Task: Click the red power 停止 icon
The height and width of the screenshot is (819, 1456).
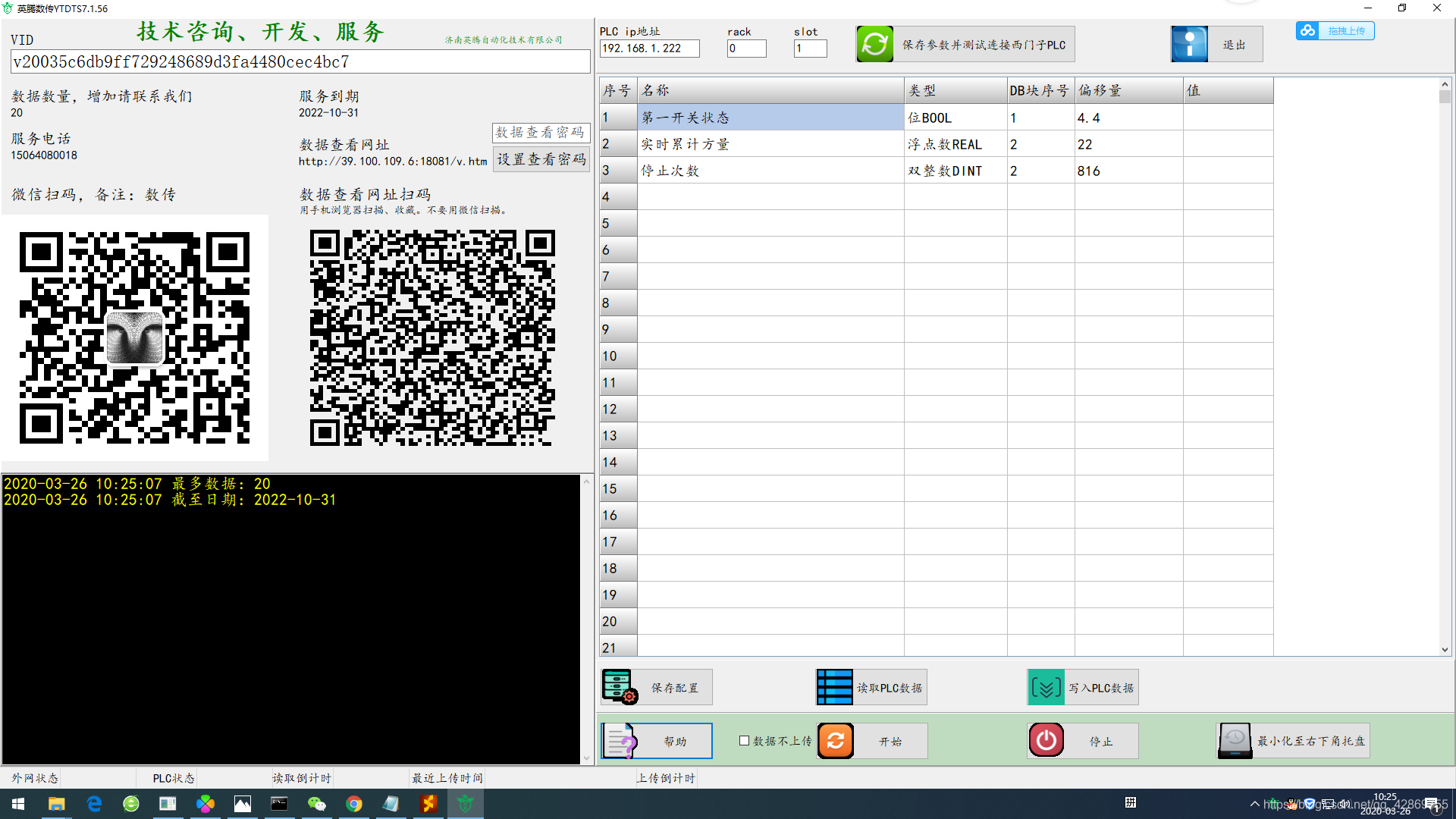Action: 1046,741
